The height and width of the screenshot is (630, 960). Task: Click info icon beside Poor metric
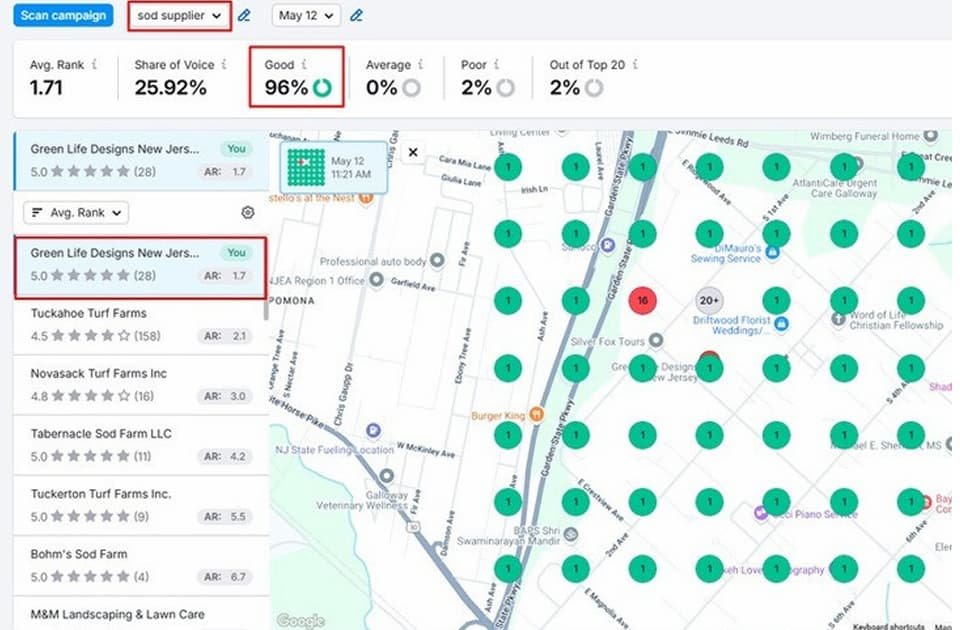(497, 64)
